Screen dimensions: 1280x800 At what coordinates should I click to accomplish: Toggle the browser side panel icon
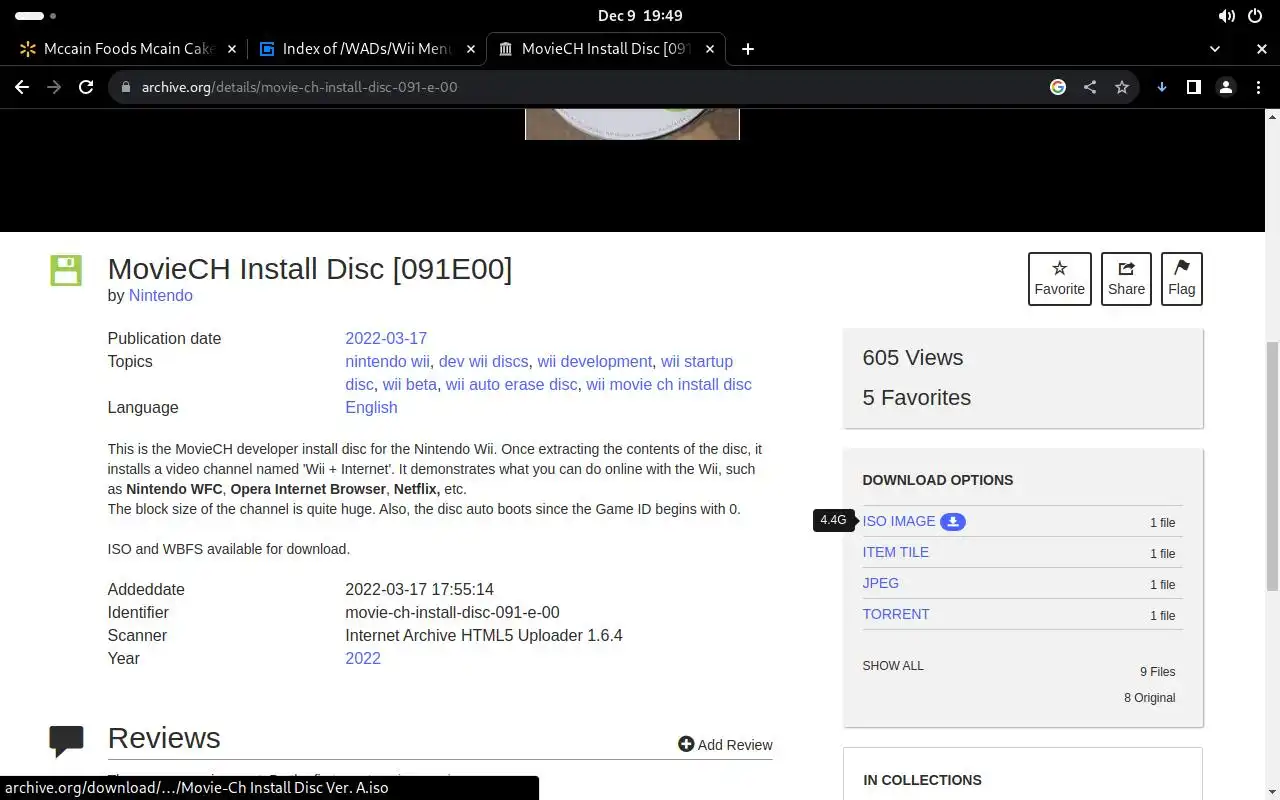coord(1193,87)
